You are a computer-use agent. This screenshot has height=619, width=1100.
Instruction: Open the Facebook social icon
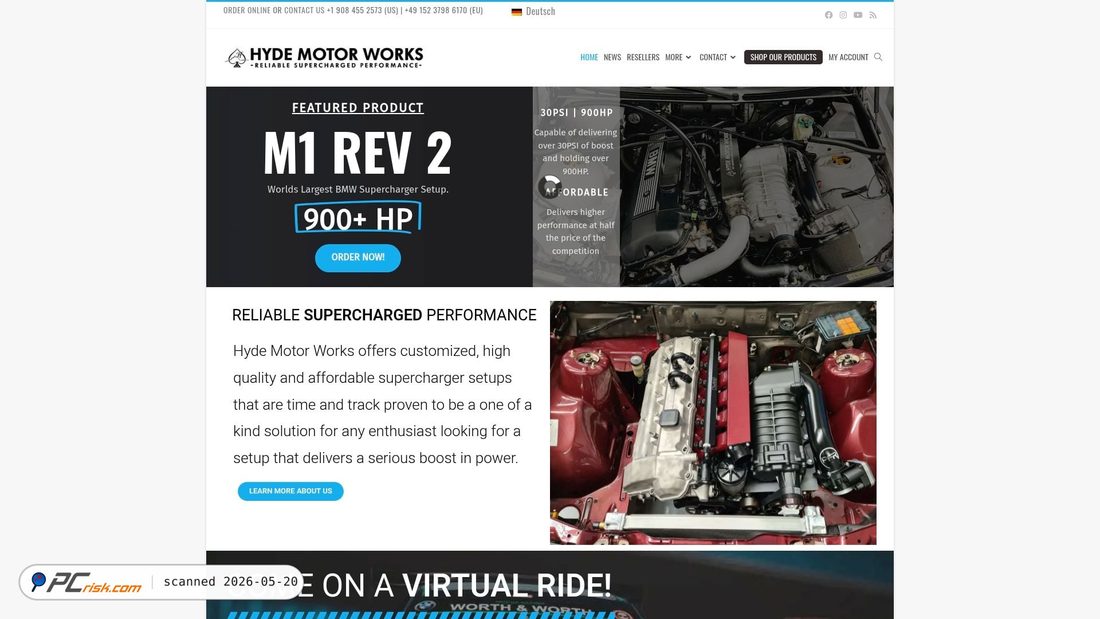[829, 15]
